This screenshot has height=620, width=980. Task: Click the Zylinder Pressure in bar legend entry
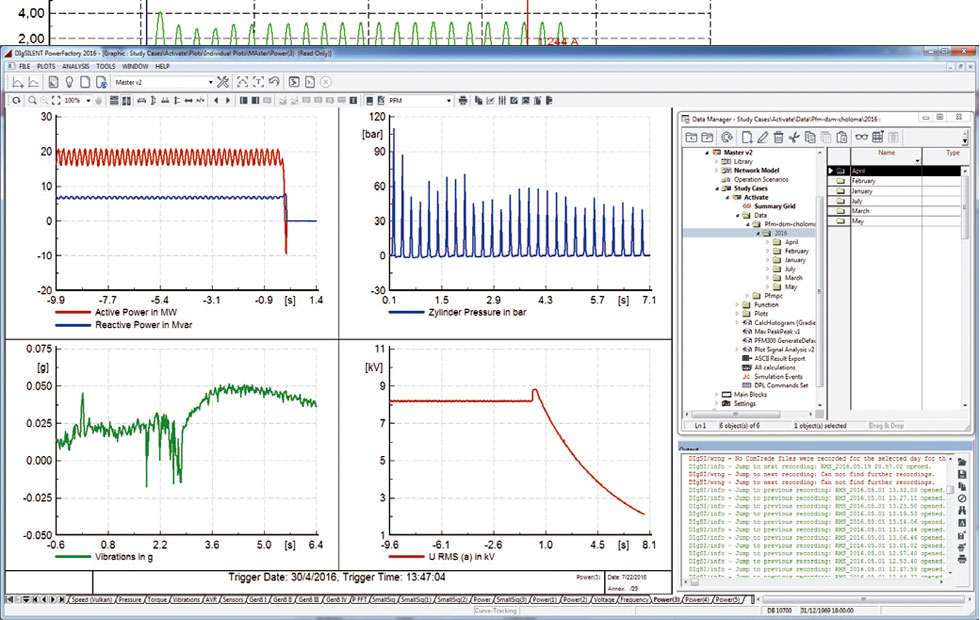(x=477, y=312)
